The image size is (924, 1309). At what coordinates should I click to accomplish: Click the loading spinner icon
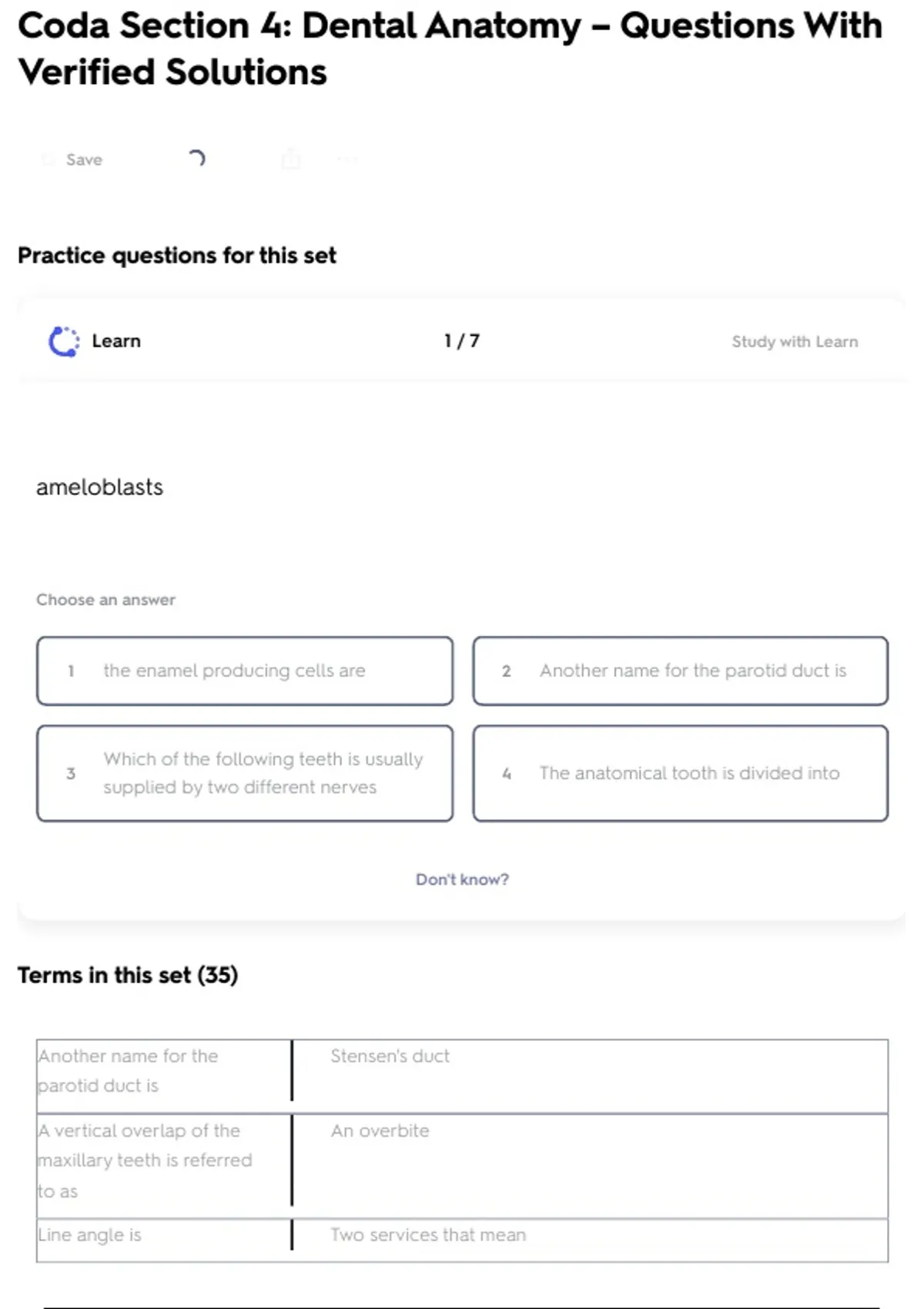196,159
